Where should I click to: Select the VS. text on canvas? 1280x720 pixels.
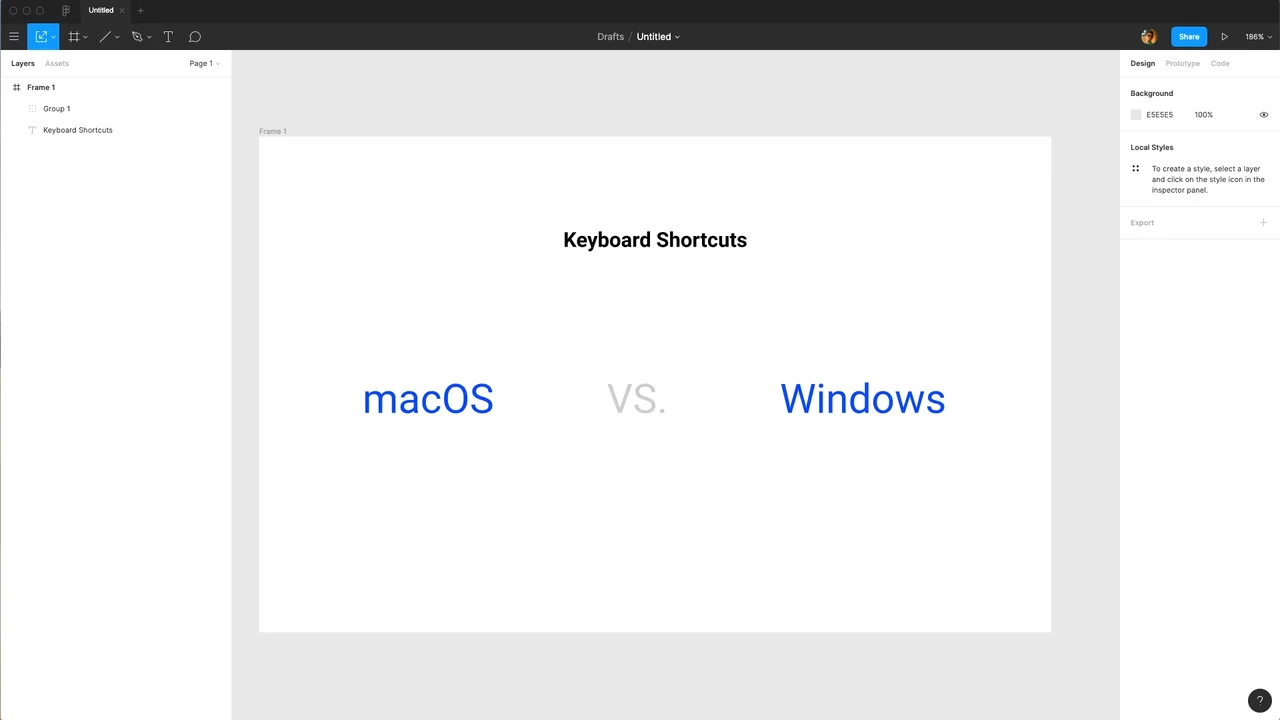(x=637, y=399)
